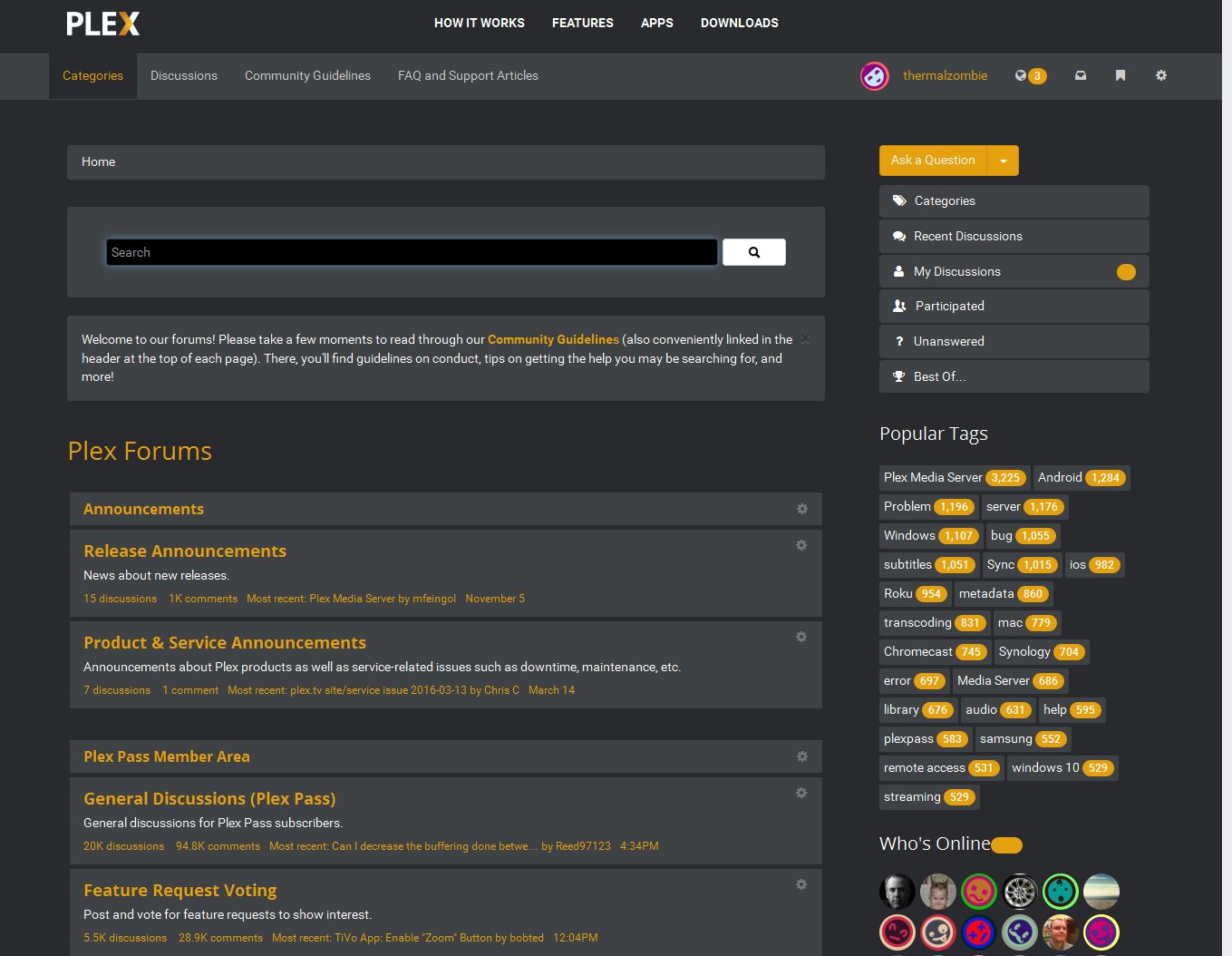The width and height of the screenshot is (1232, 956).
Task: Open Participated in sidebar
Action: pyautogui.click(x=1014, y=307)
